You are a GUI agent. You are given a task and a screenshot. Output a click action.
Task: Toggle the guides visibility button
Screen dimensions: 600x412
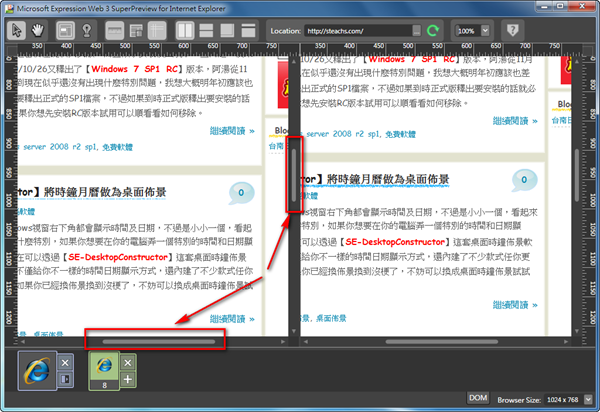pos(157,31)
